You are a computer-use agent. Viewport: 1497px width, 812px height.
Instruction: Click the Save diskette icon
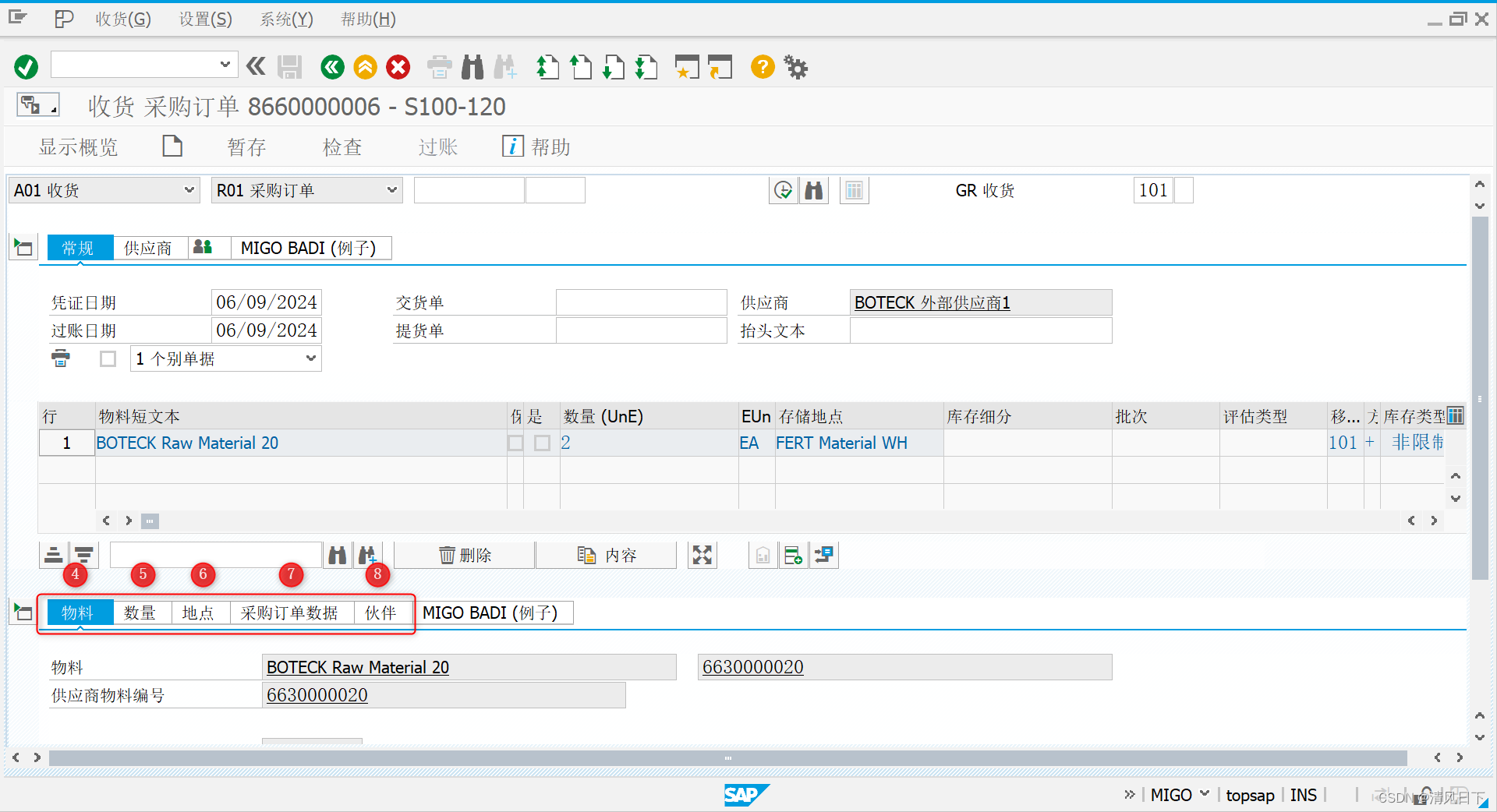[290, 67]
